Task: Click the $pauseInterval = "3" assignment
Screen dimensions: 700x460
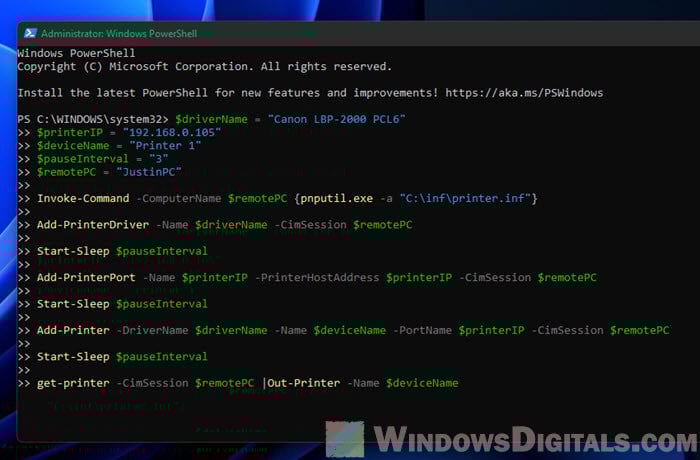Action: (103, 159)
